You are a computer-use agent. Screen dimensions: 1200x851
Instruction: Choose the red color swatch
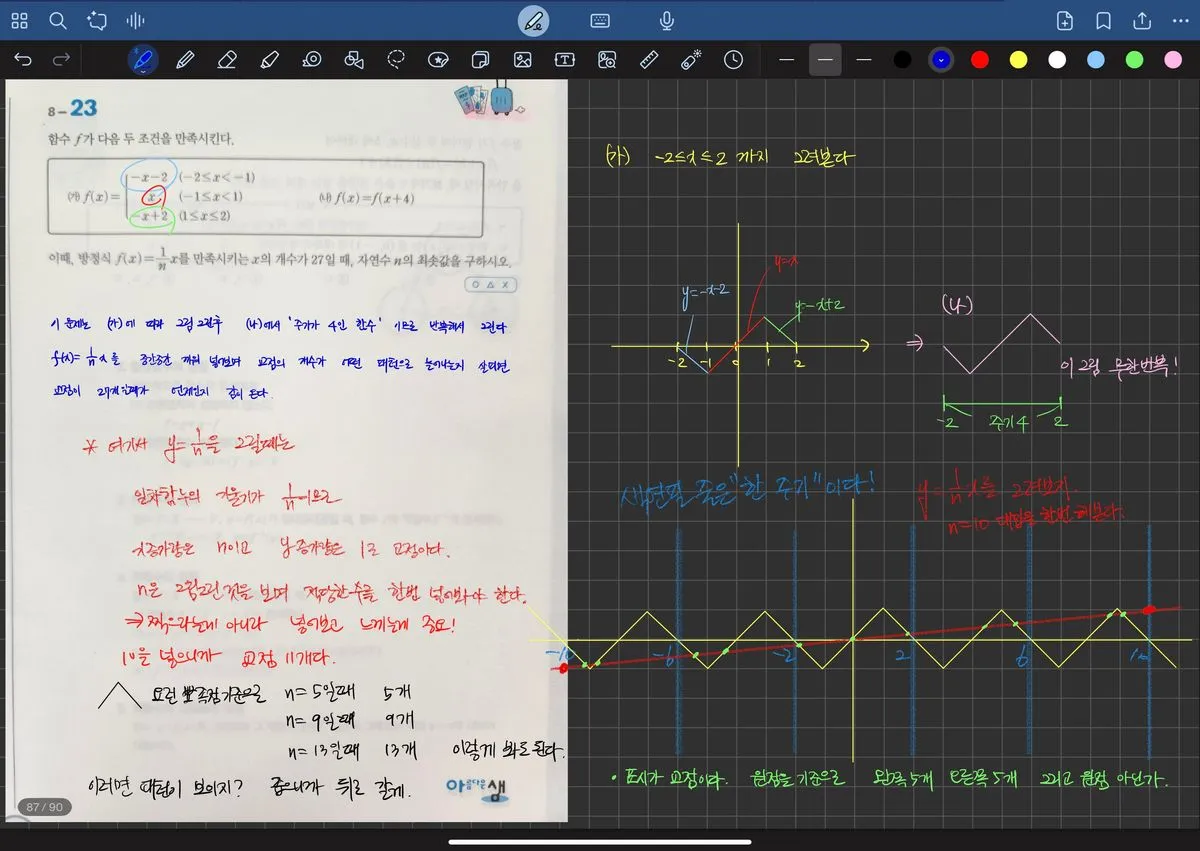[980, 60]
